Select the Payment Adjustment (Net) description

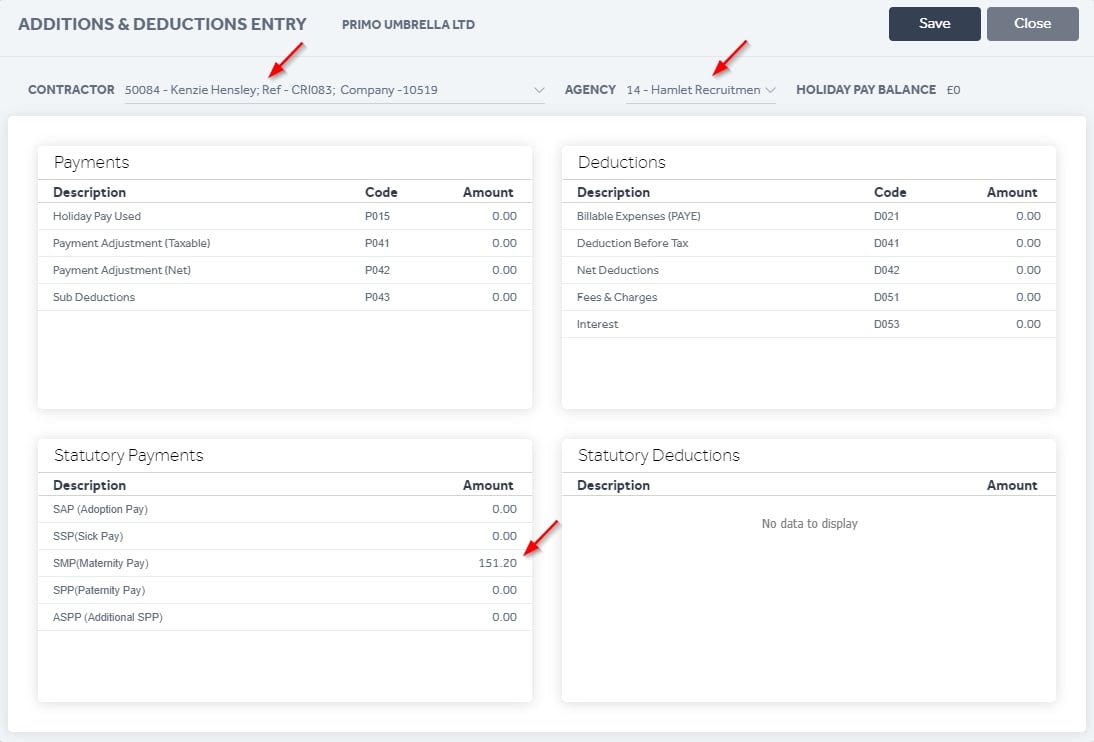pyautogui.click(x=121, y=270)
